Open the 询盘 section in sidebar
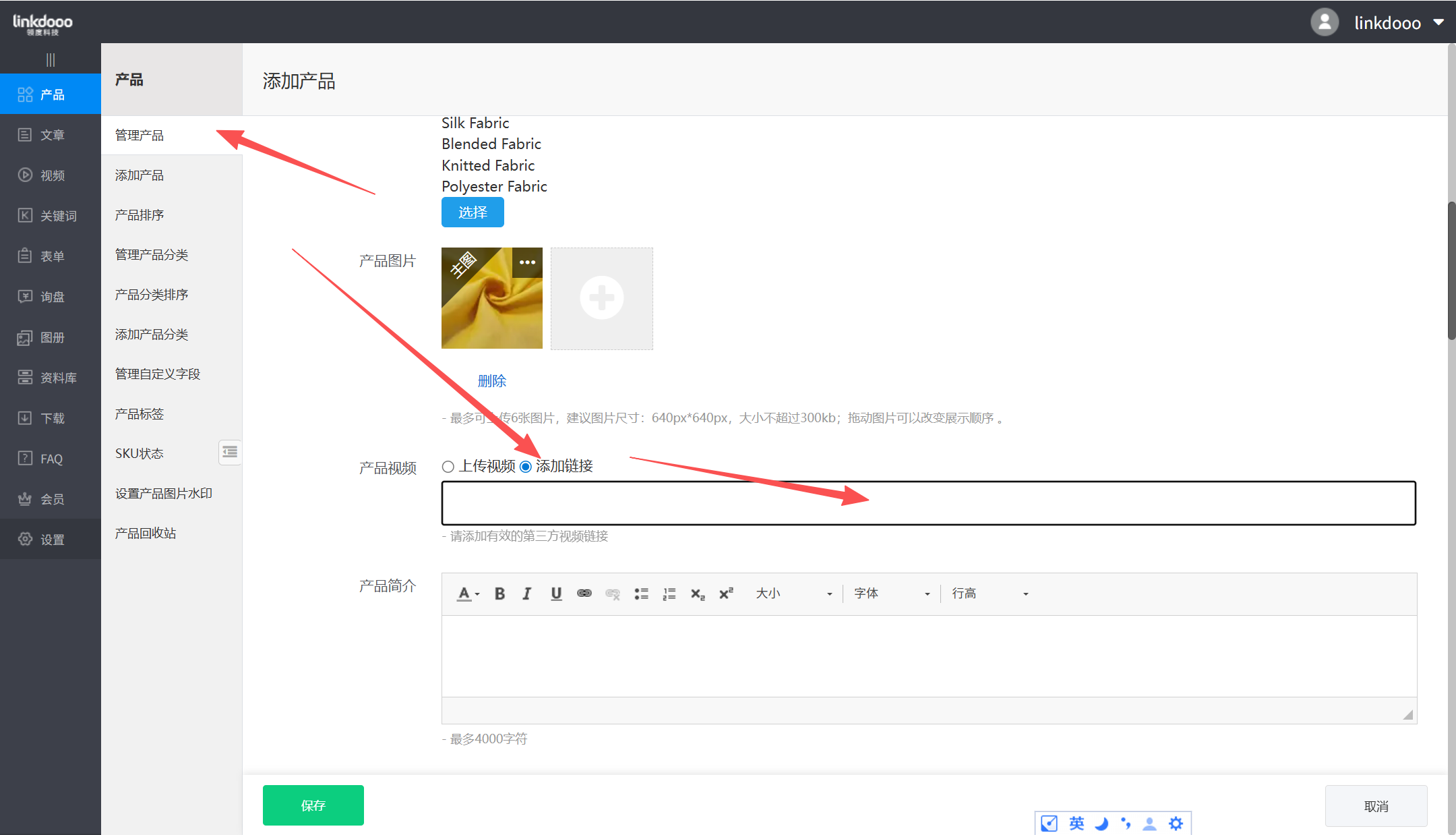 pos(51,297)
